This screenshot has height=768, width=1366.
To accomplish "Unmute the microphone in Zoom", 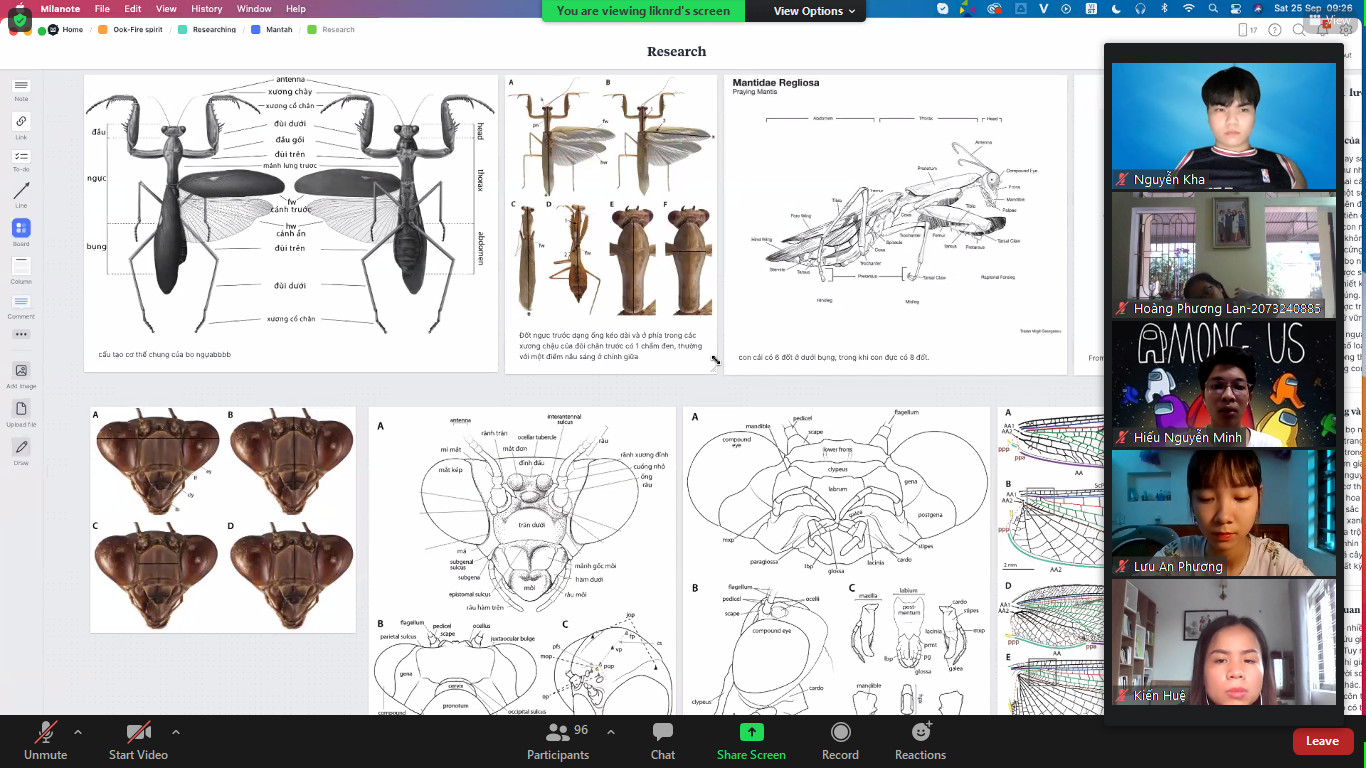I will [45, 740].
